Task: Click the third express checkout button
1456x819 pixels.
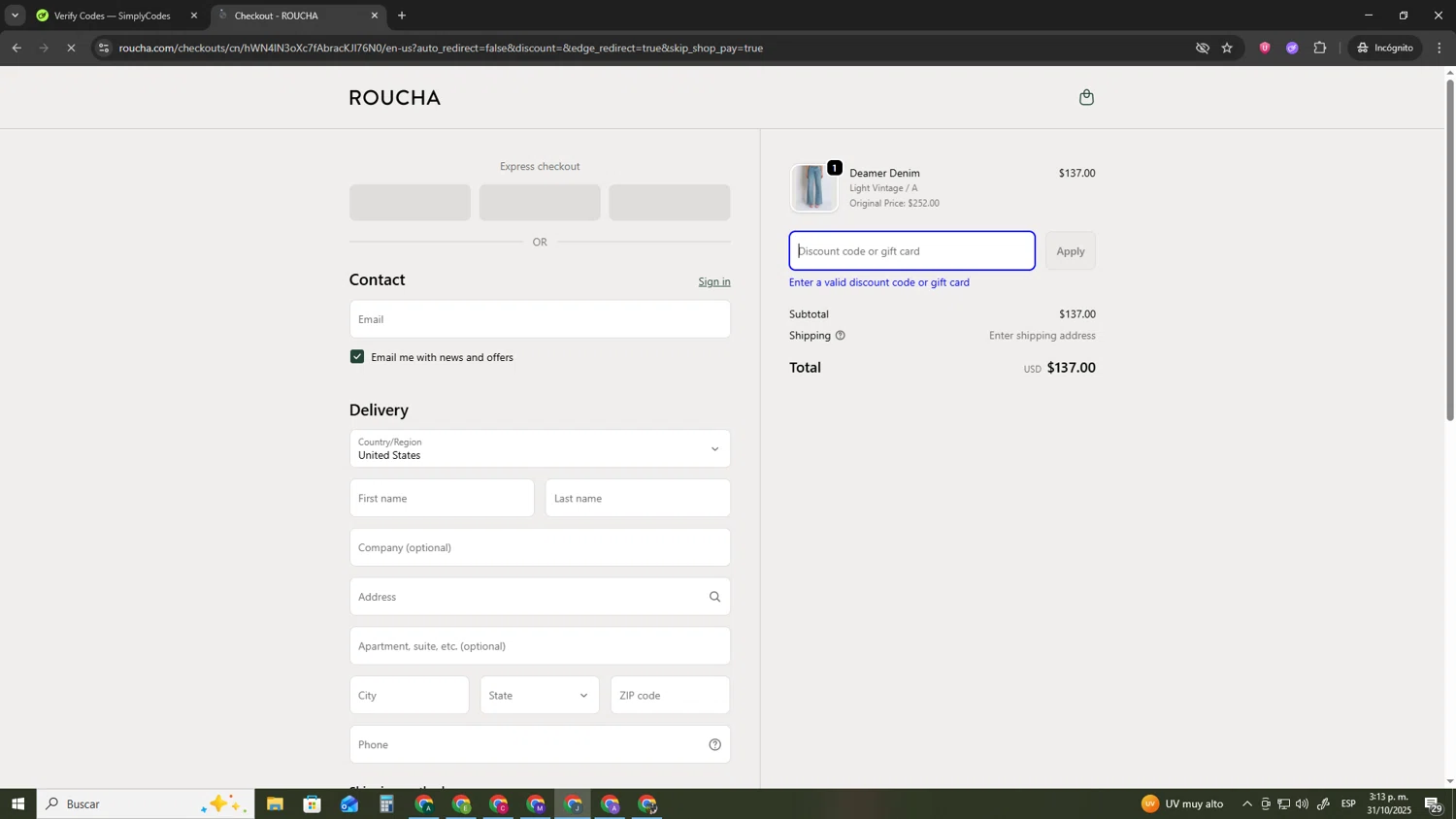Action: click(670, 203)
